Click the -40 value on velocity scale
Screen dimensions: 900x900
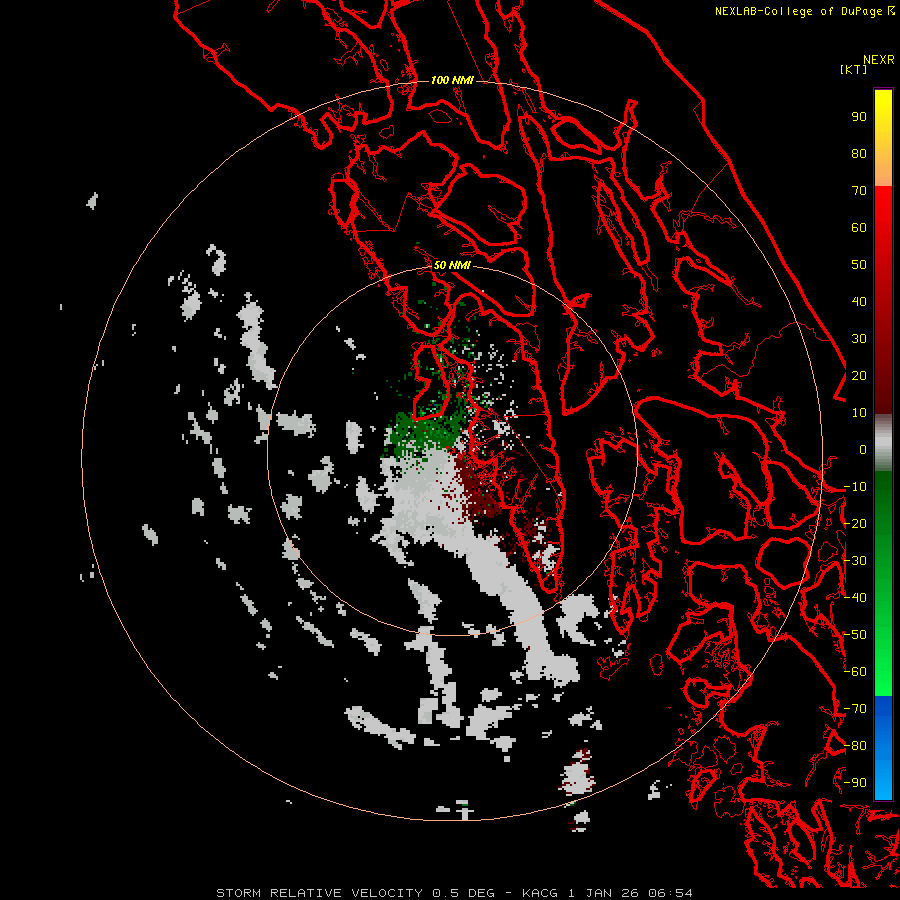coord(855,598)
